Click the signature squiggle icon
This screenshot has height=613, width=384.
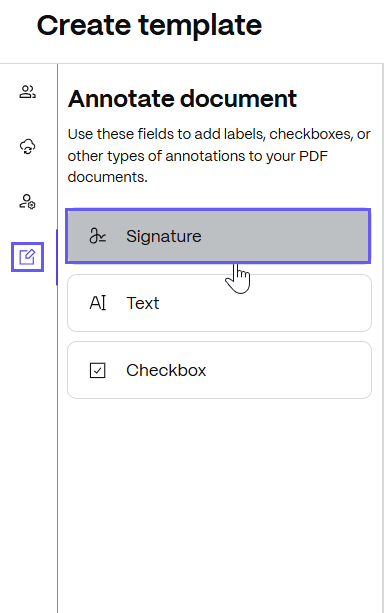(x=97, y=236)
